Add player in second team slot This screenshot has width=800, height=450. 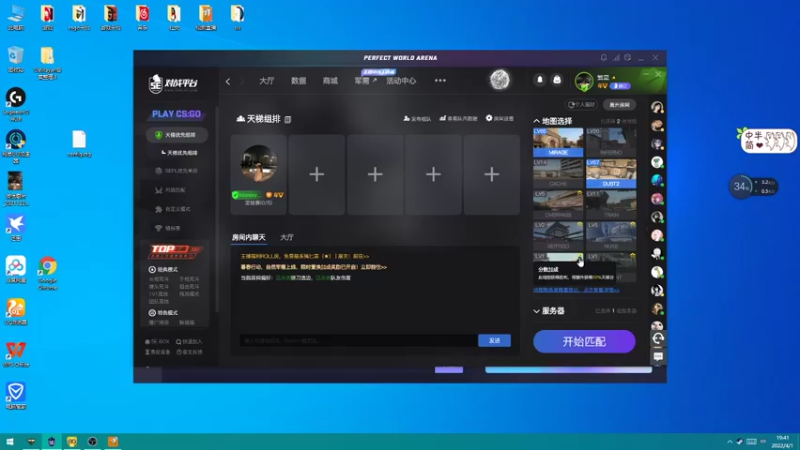[x=317, y=174]
